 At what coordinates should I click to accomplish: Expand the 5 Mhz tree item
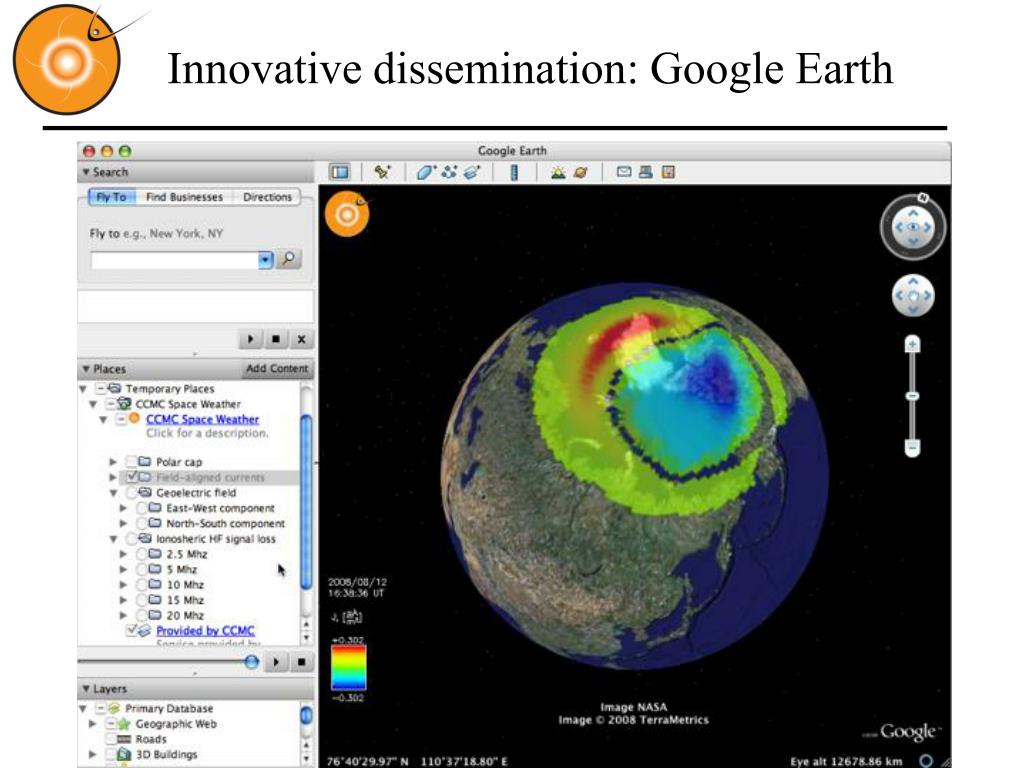point(123,569)
